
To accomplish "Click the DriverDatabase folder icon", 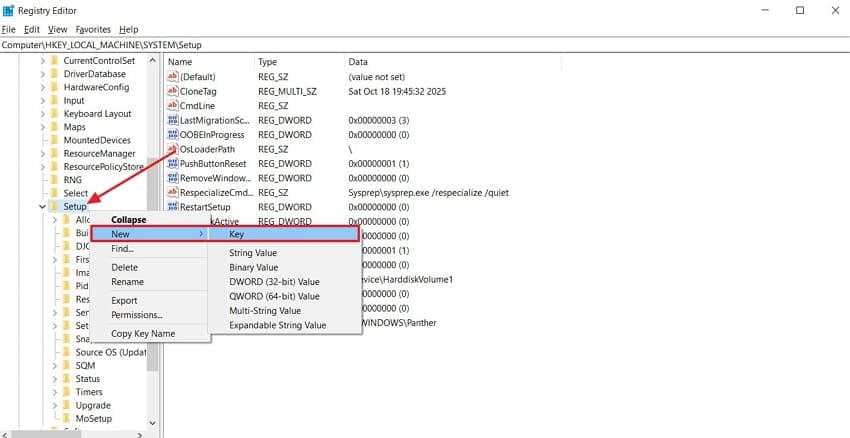I will (x=54, y=74).
